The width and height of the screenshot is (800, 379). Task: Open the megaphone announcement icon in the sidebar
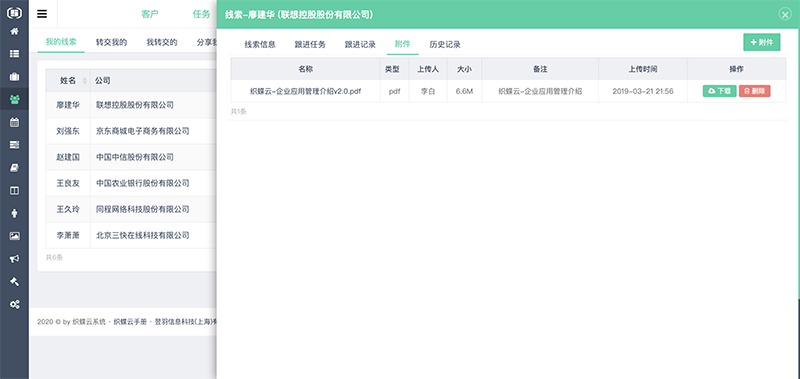pyautogui.click(x=14, y=259)
